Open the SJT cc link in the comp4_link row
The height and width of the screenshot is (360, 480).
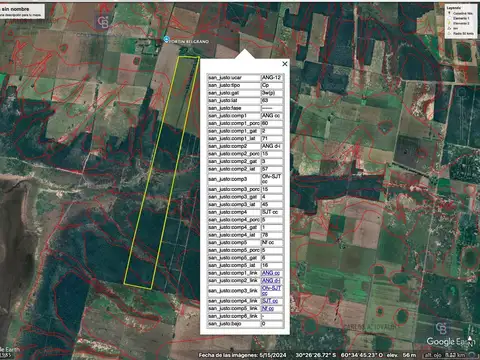(270, 301)
